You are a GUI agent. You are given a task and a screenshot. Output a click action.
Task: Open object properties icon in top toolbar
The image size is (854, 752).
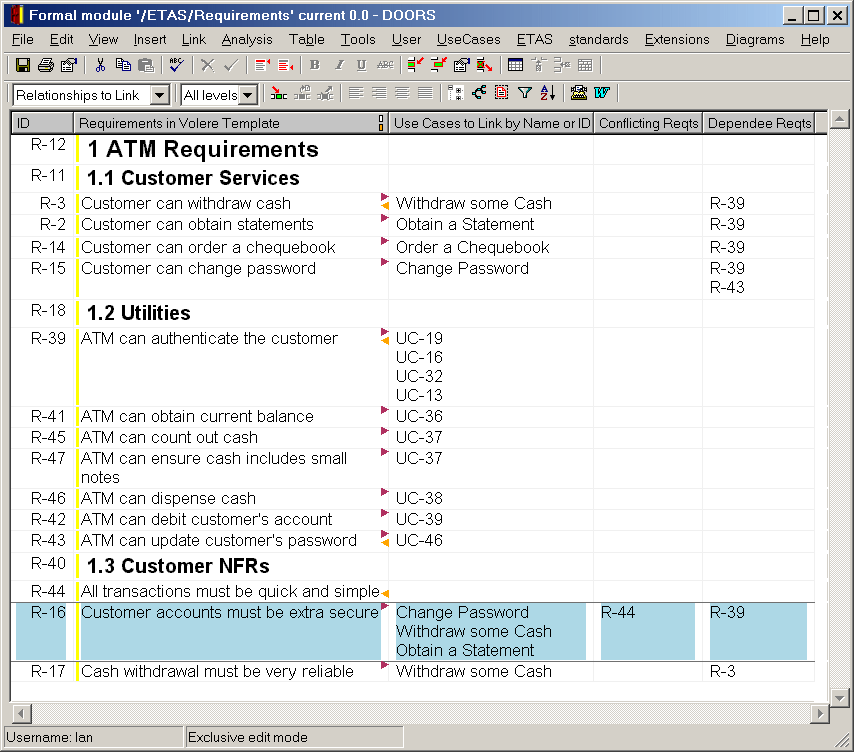point(461,65)
